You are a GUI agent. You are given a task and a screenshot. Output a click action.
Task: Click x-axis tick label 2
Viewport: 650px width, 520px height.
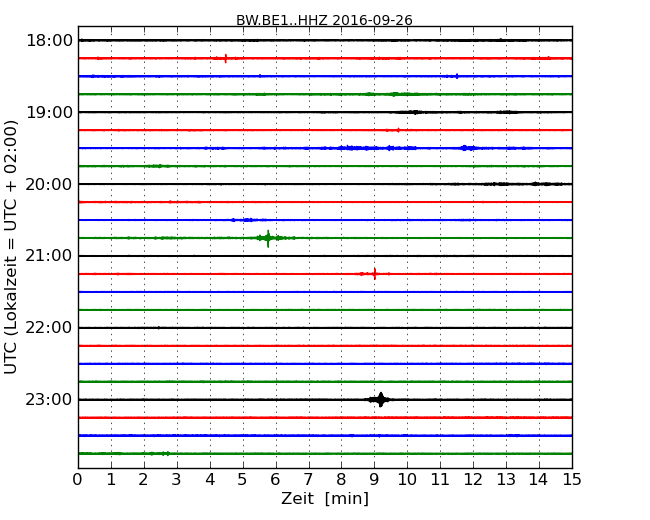point(143,479)
